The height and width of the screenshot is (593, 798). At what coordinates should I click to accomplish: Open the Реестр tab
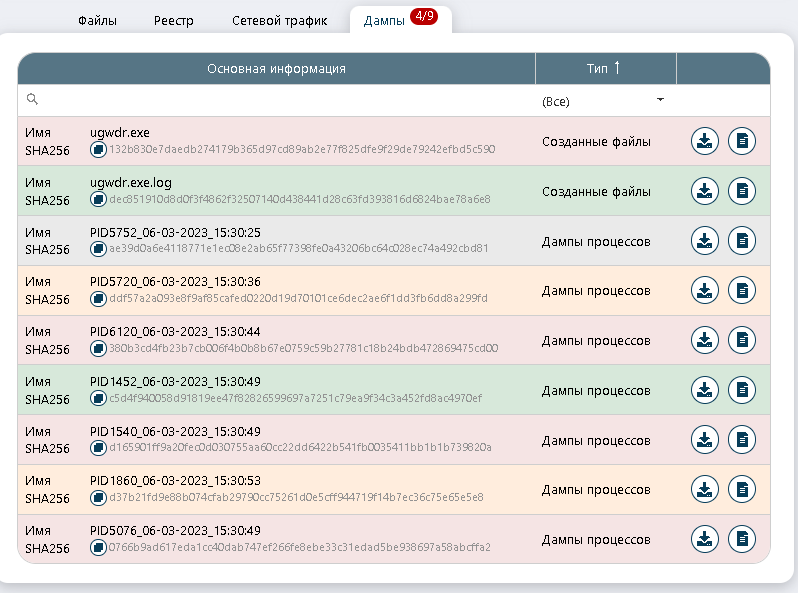pyautogui.click(x=174, y=20)
